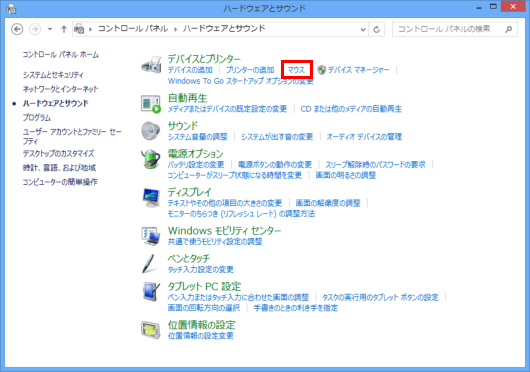Select システムとセキュリティ in sidebar
530x372 pixels.
coord(53,75)
